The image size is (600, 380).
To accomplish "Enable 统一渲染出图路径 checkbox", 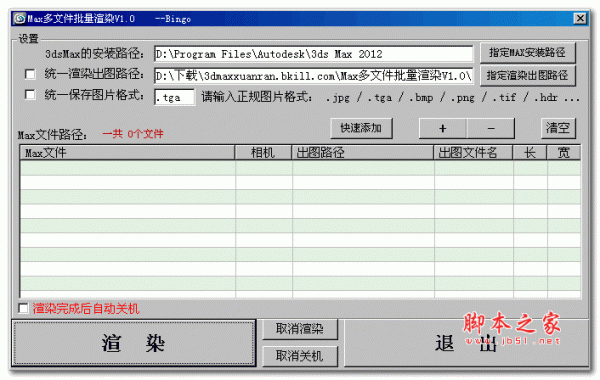I will (x=30, y=74).
